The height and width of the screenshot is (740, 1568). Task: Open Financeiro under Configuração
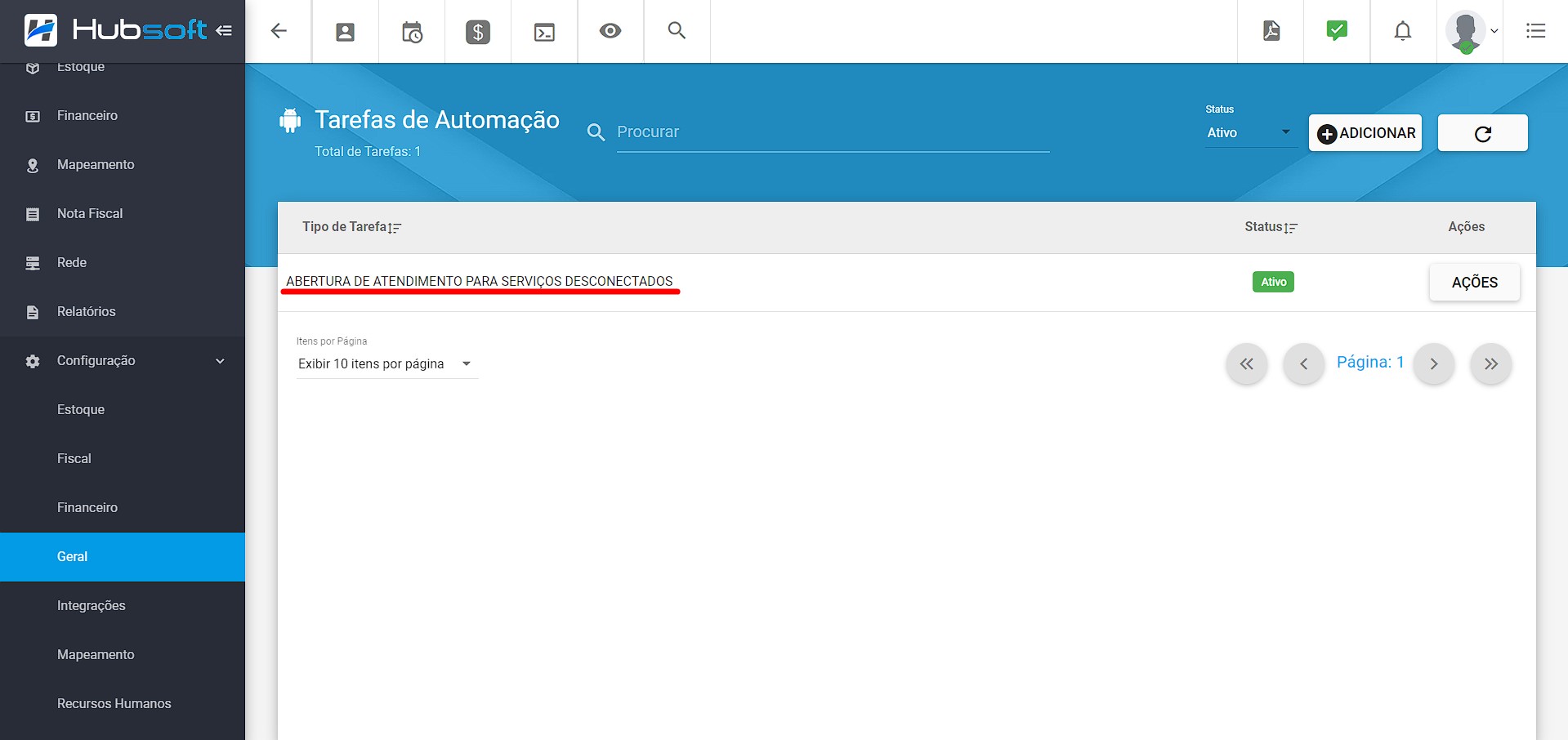point(123,508)
